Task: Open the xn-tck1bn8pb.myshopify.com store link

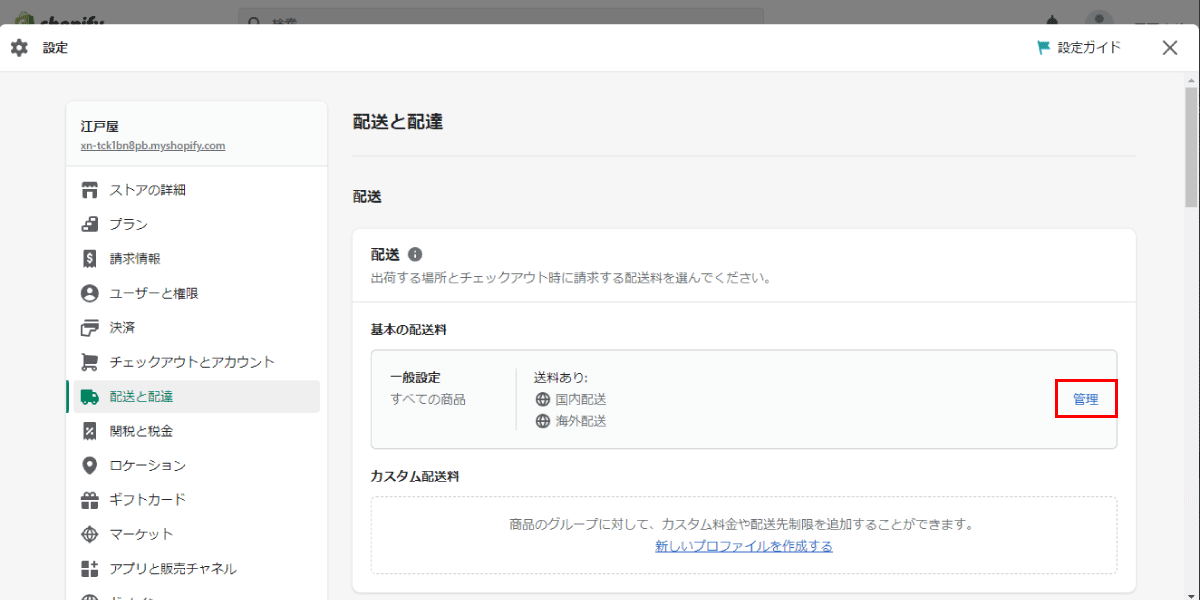Action: pos(153,145)
